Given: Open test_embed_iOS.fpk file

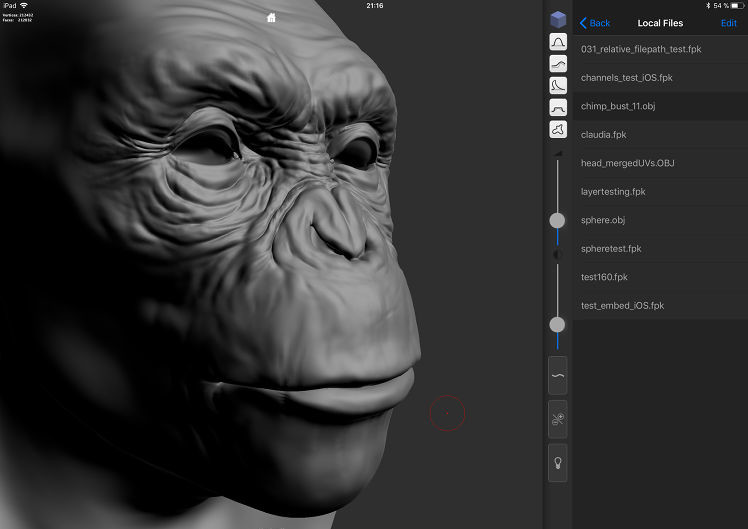Looking at the screenshot, I should [x=622, y=305].
